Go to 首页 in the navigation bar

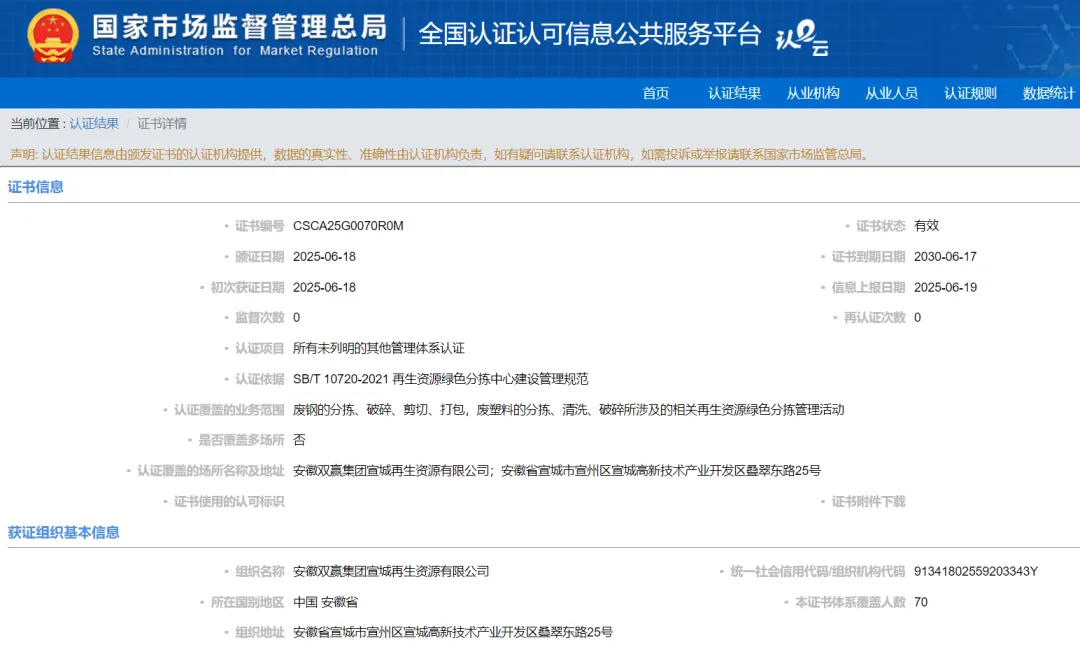tap(656, 93)
